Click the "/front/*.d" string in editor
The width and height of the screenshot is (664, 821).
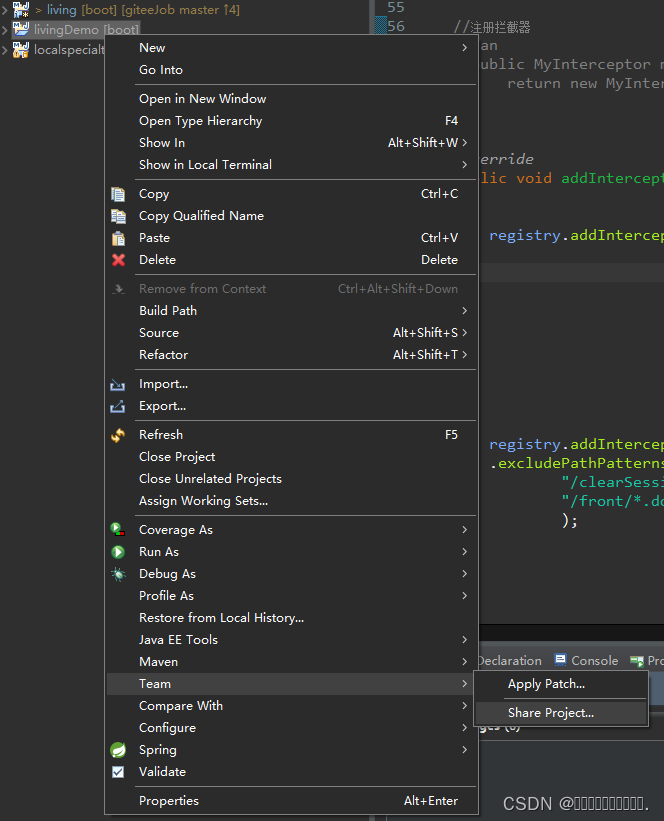point(613,502)
